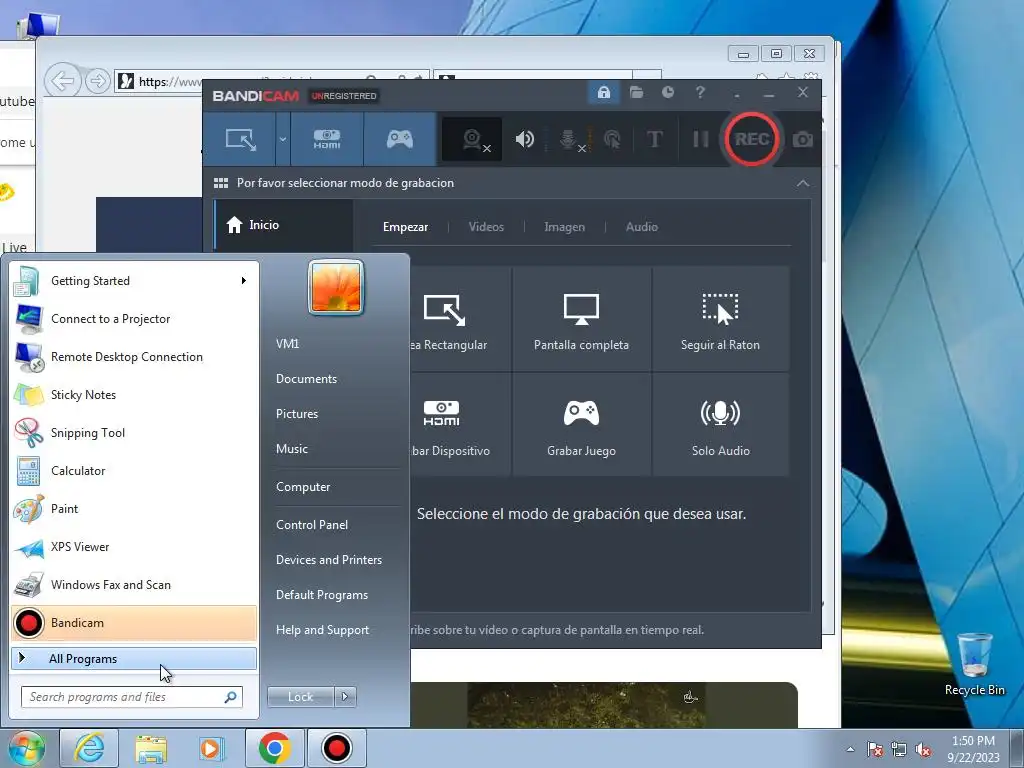1024x768 pixels.
Task: Open shutdown options arrow next to Lock
Action: tap(345, 697)
